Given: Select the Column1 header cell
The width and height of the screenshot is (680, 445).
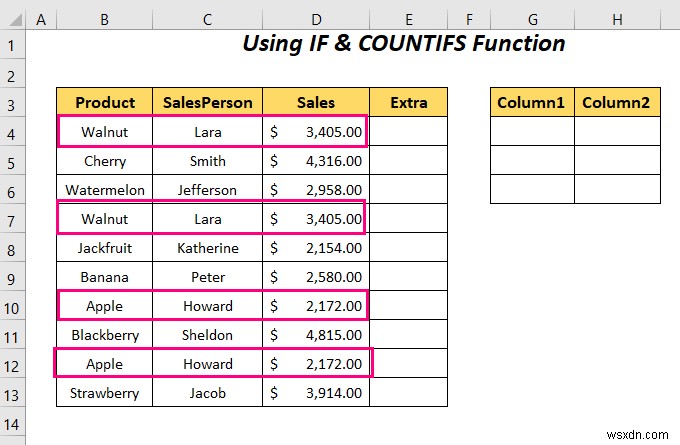Looking at the screenshot, I should [532, 102].
